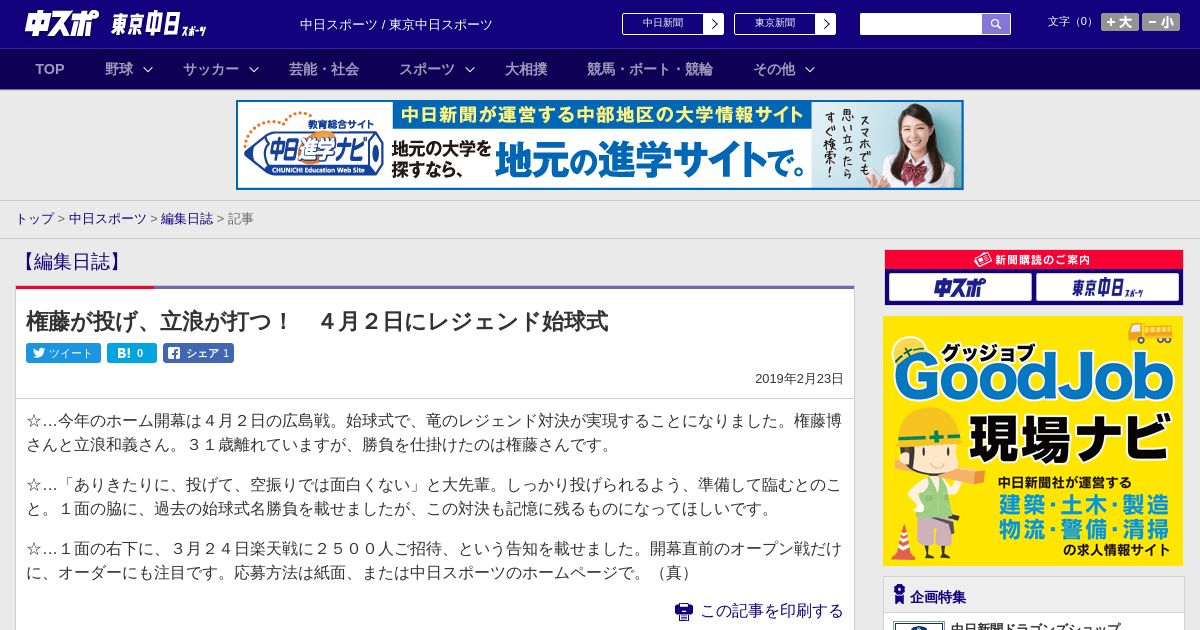Image resolution: width=1200 pixels, height=630 pixels.
Task: Open the 東京新聞 link button
Action: click(775, 24)
